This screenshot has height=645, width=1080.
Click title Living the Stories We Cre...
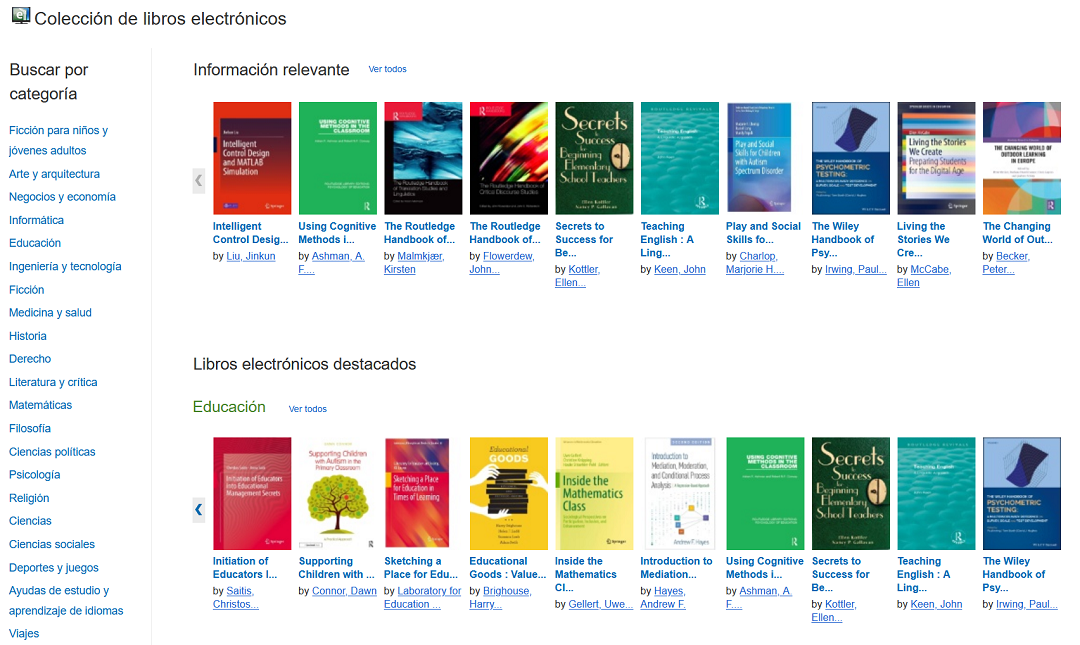[x=923, y=239]
